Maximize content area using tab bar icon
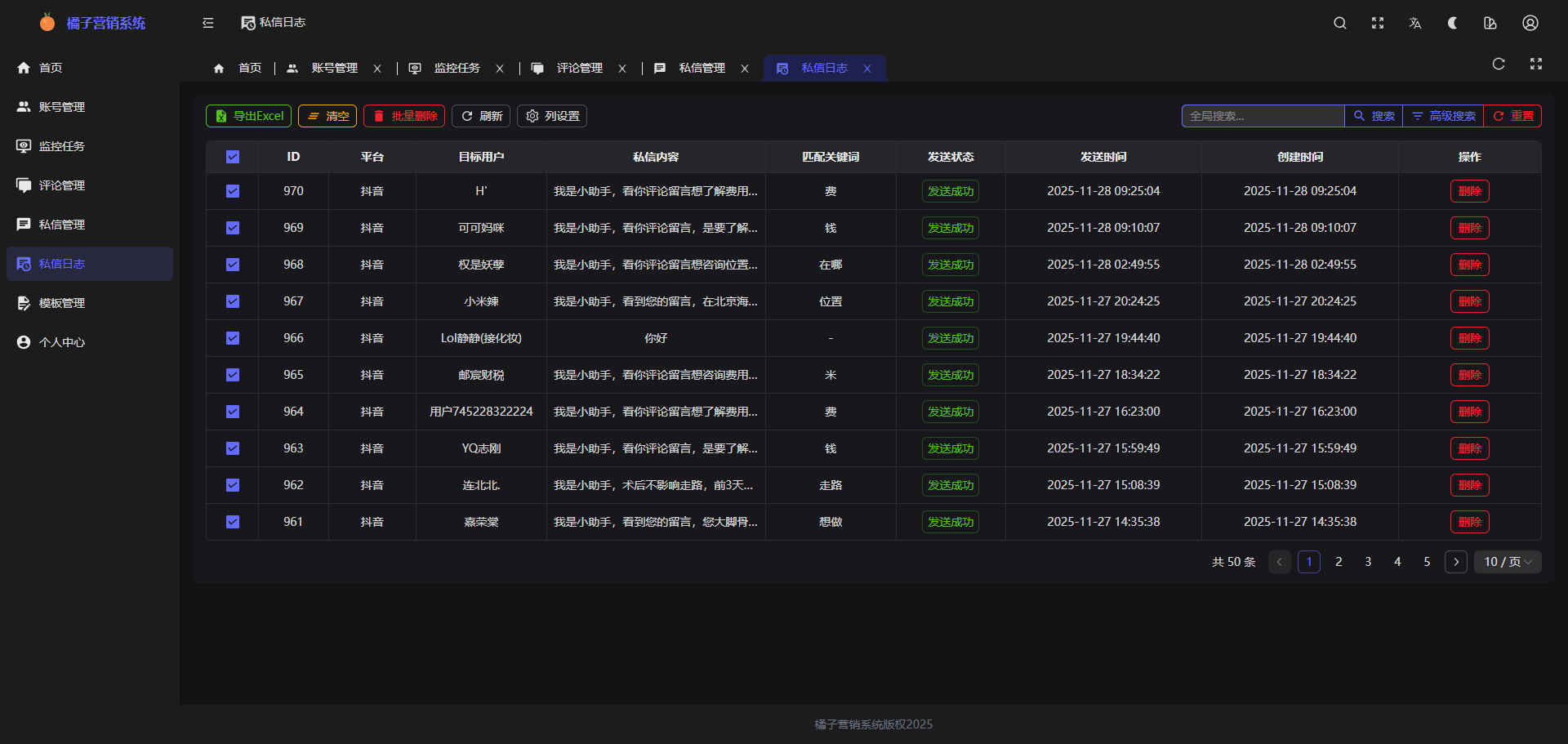 click(x=1536, y=65)
